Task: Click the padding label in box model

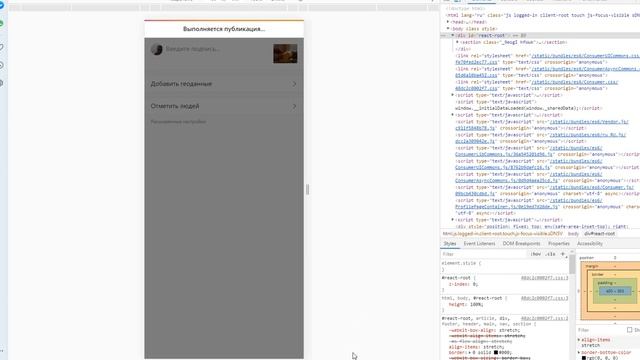Action: 604,283
